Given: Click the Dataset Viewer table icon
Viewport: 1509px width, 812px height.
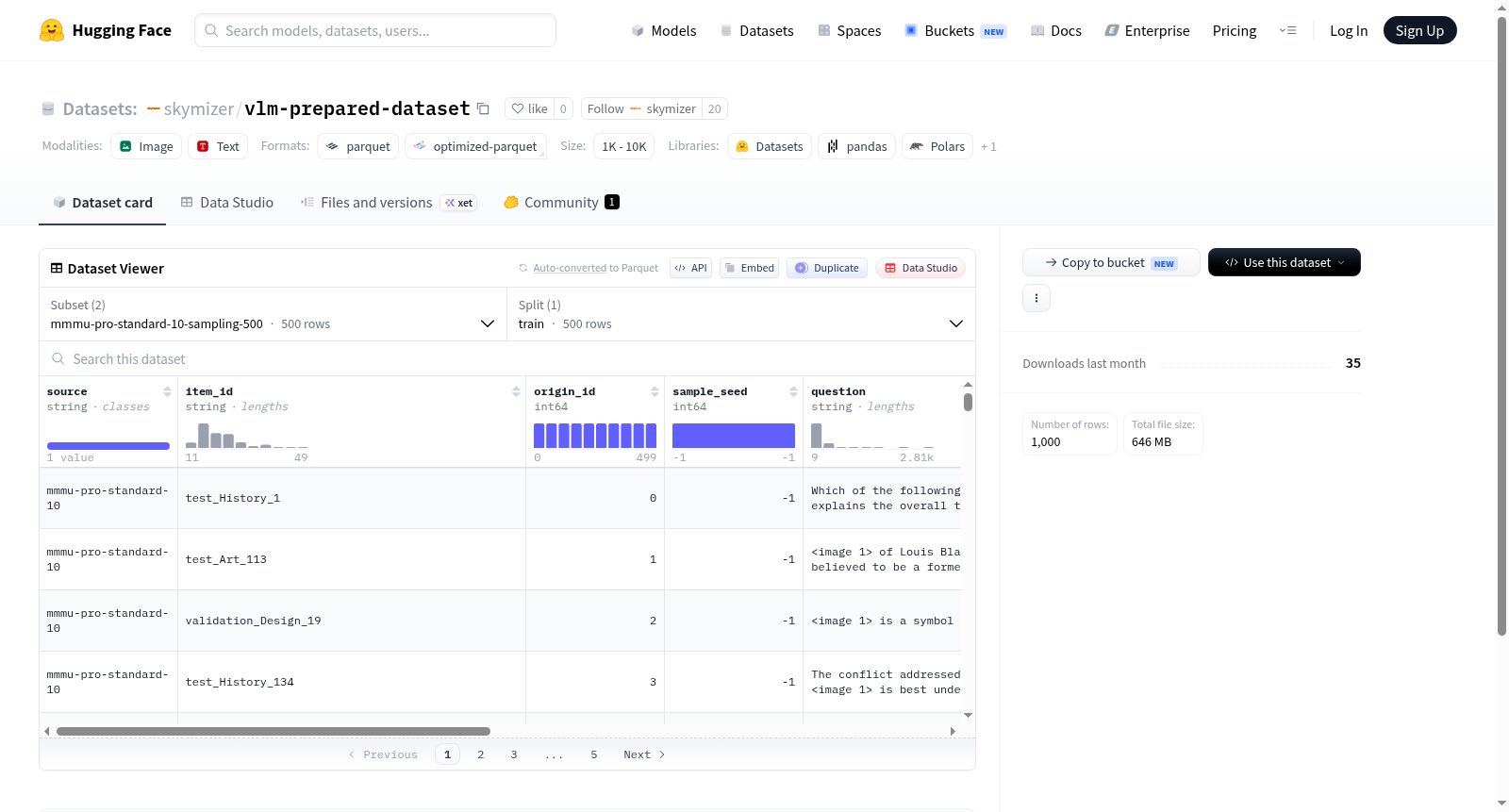Looking at the screenshot, I should [x=57, y=269].
